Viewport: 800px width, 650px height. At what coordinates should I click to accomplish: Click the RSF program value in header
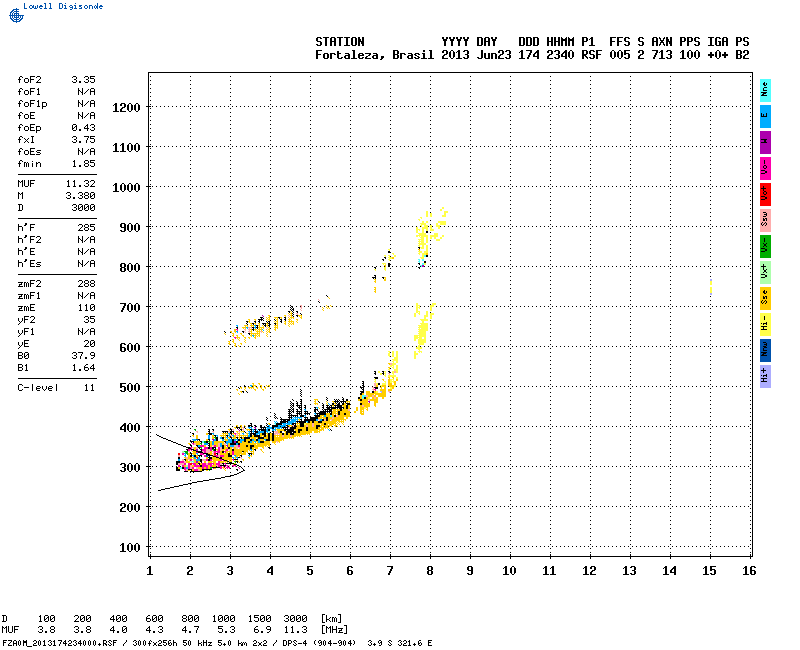click(x=592, y=55)
